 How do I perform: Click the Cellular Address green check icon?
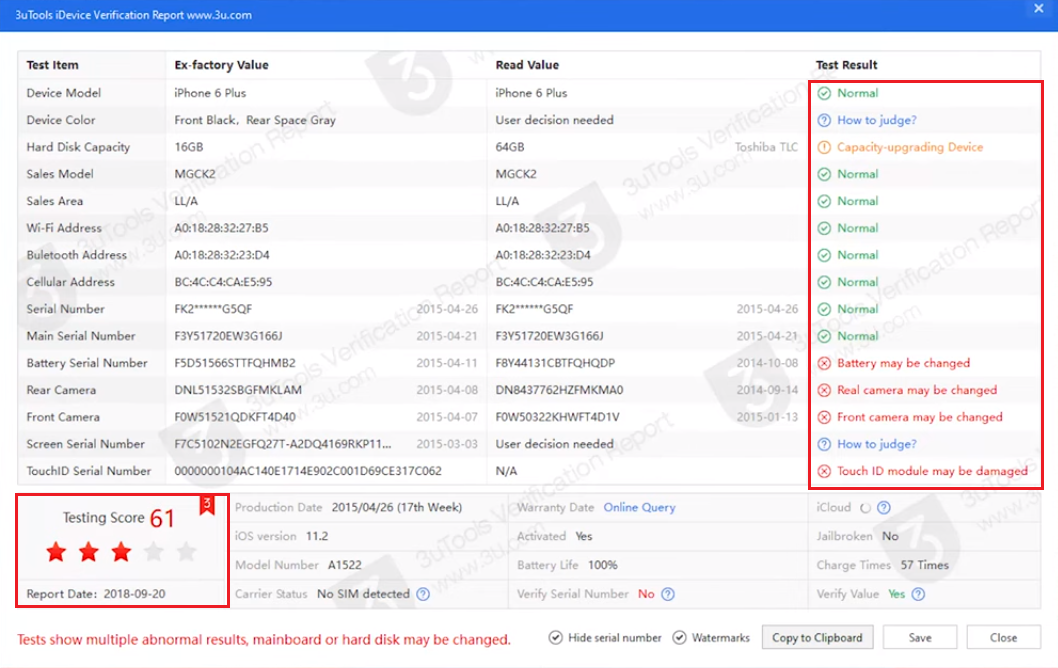824,282
